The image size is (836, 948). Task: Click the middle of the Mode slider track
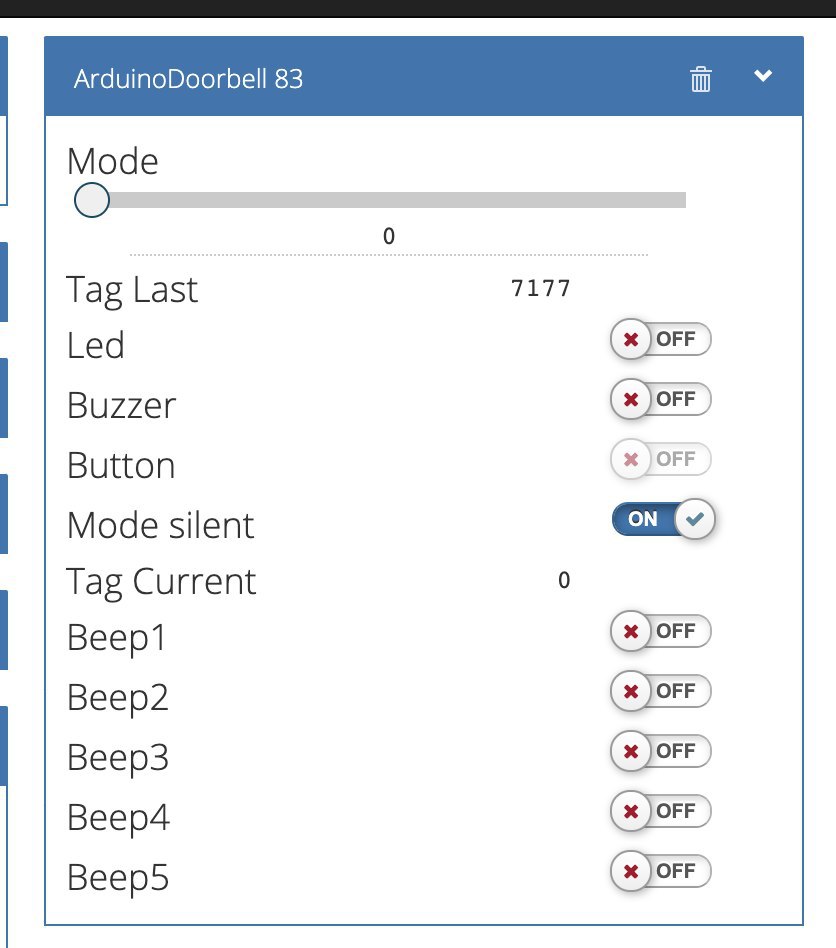[x=389, y=200]
